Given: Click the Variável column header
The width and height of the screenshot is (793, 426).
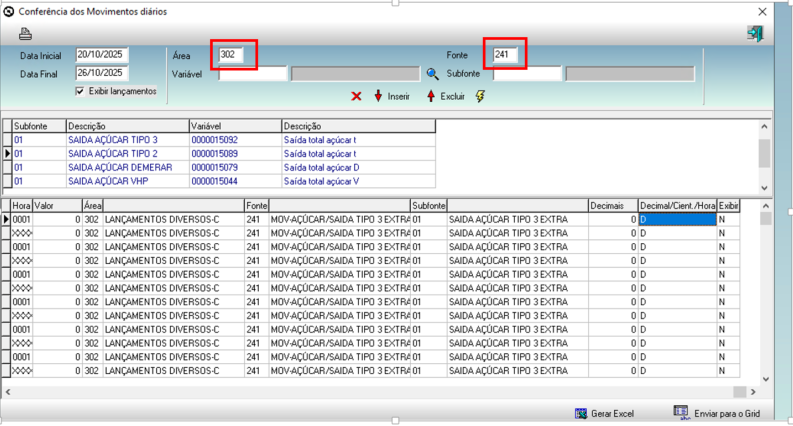Looking at the screenshot, I should click(x=235, y=126).
